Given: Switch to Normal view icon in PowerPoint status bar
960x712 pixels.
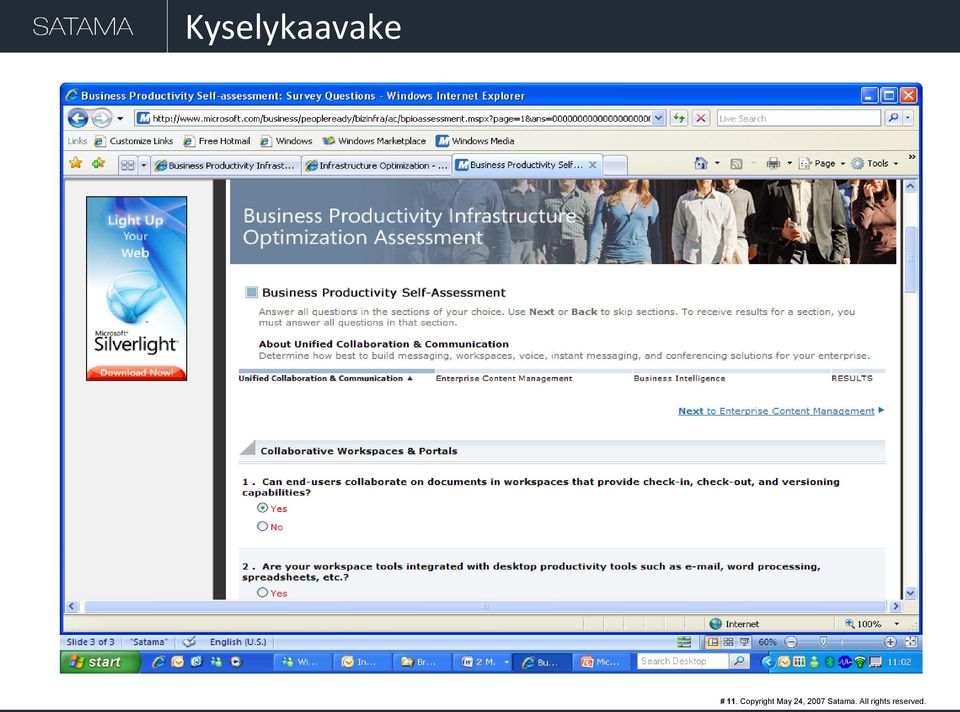Looking at the screenshot, I should (x=713, y=642).
